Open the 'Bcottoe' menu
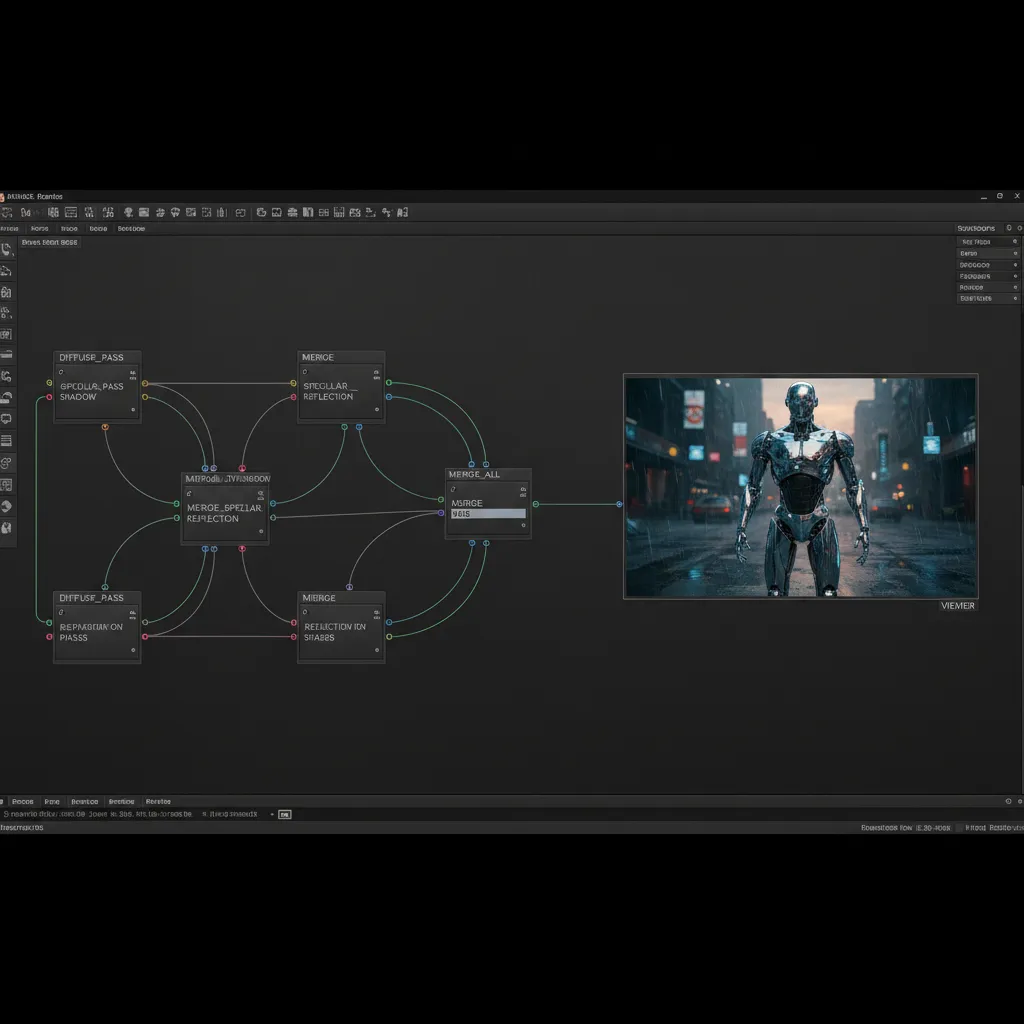1024x1024 pixels. (x=131, y=229)
